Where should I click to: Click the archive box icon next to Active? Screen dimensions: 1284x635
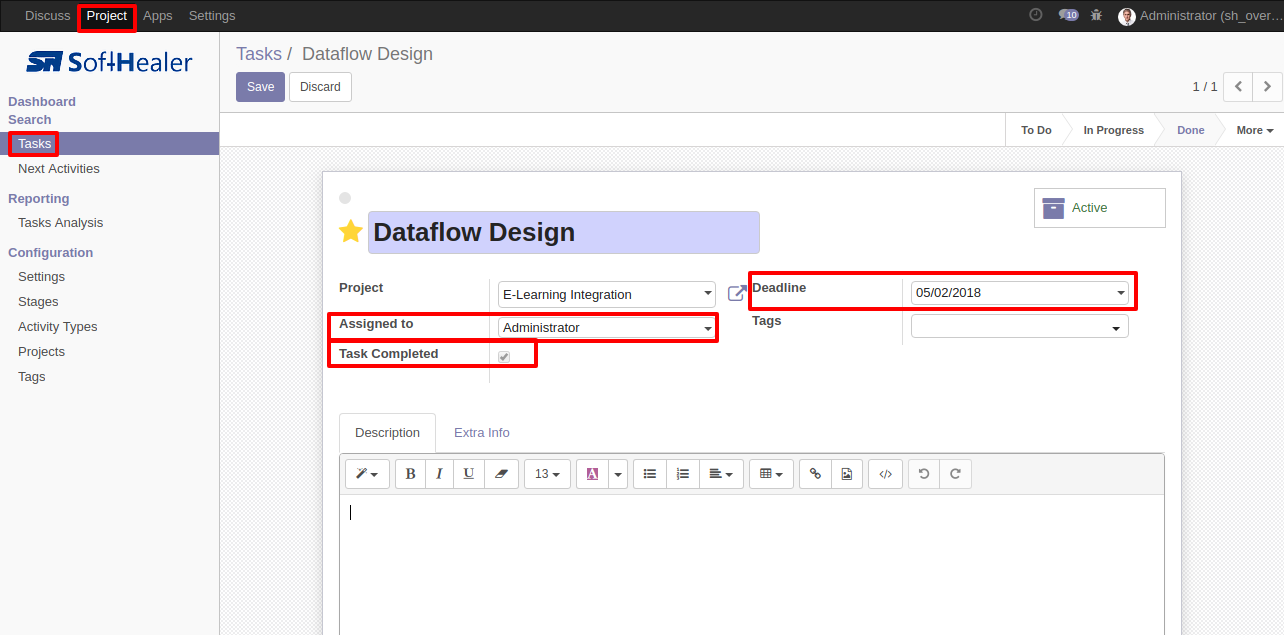[x=1053, y=208]
